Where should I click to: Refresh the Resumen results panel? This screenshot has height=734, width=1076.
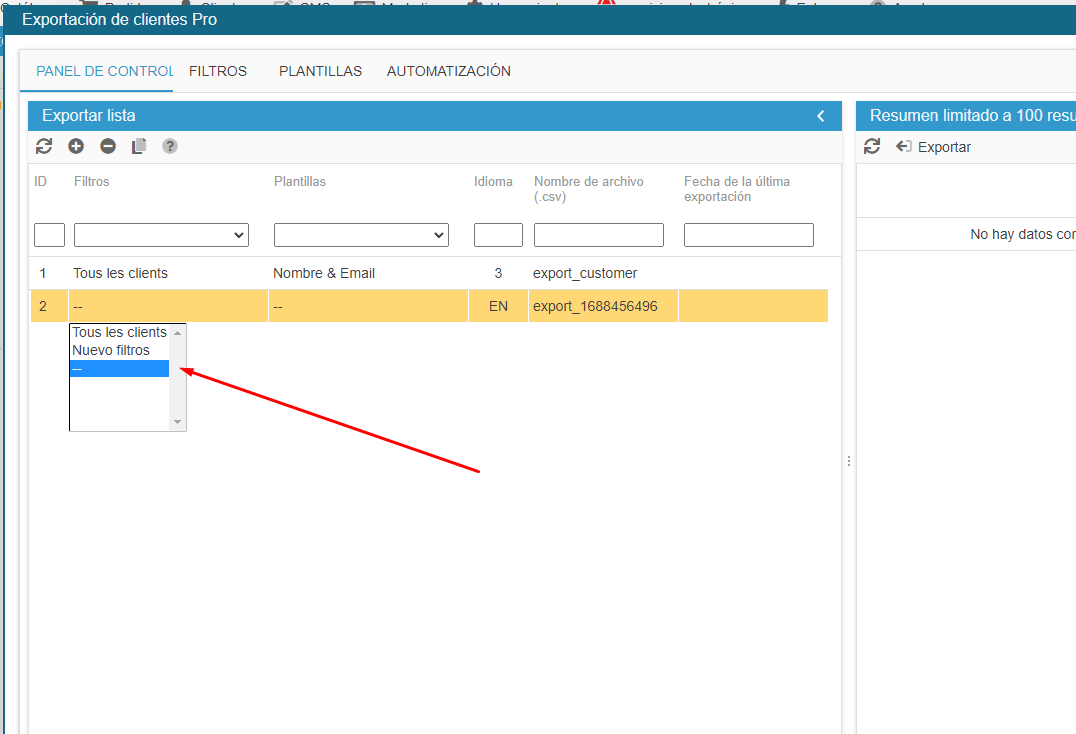point(872,147)
